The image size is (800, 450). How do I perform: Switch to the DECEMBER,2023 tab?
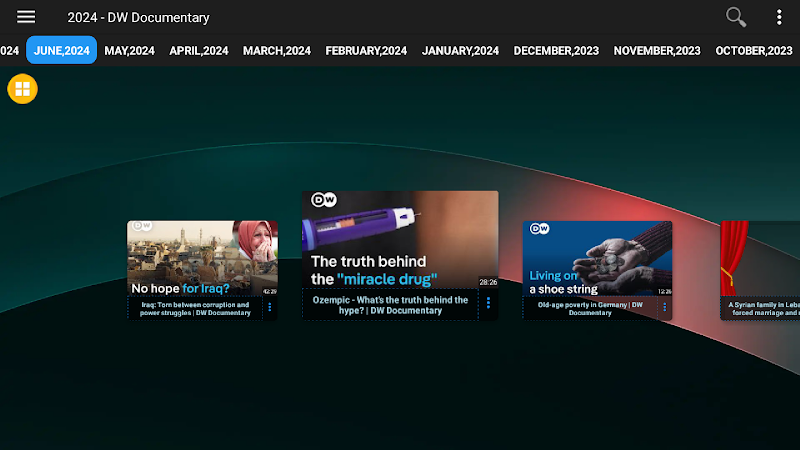click(556, 51)
